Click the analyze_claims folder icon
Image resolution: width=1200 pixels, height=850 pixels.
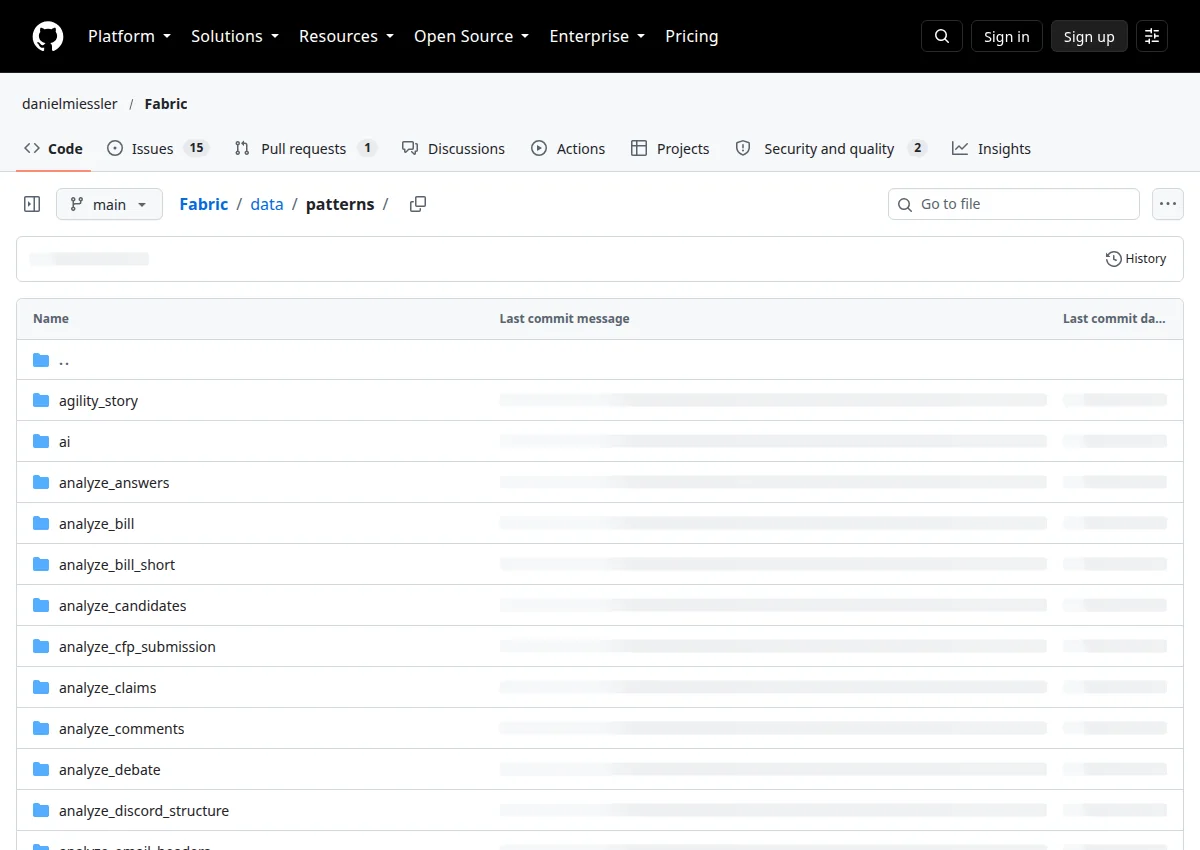(41, 688)
